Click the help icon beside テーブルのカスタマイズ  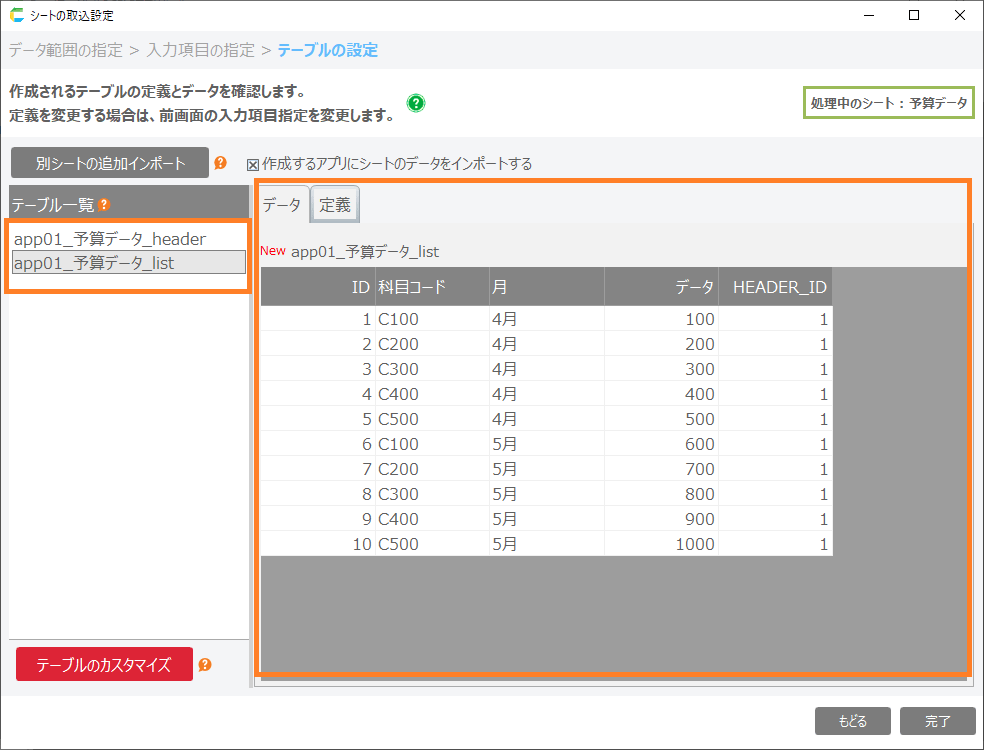click(205, 665)
